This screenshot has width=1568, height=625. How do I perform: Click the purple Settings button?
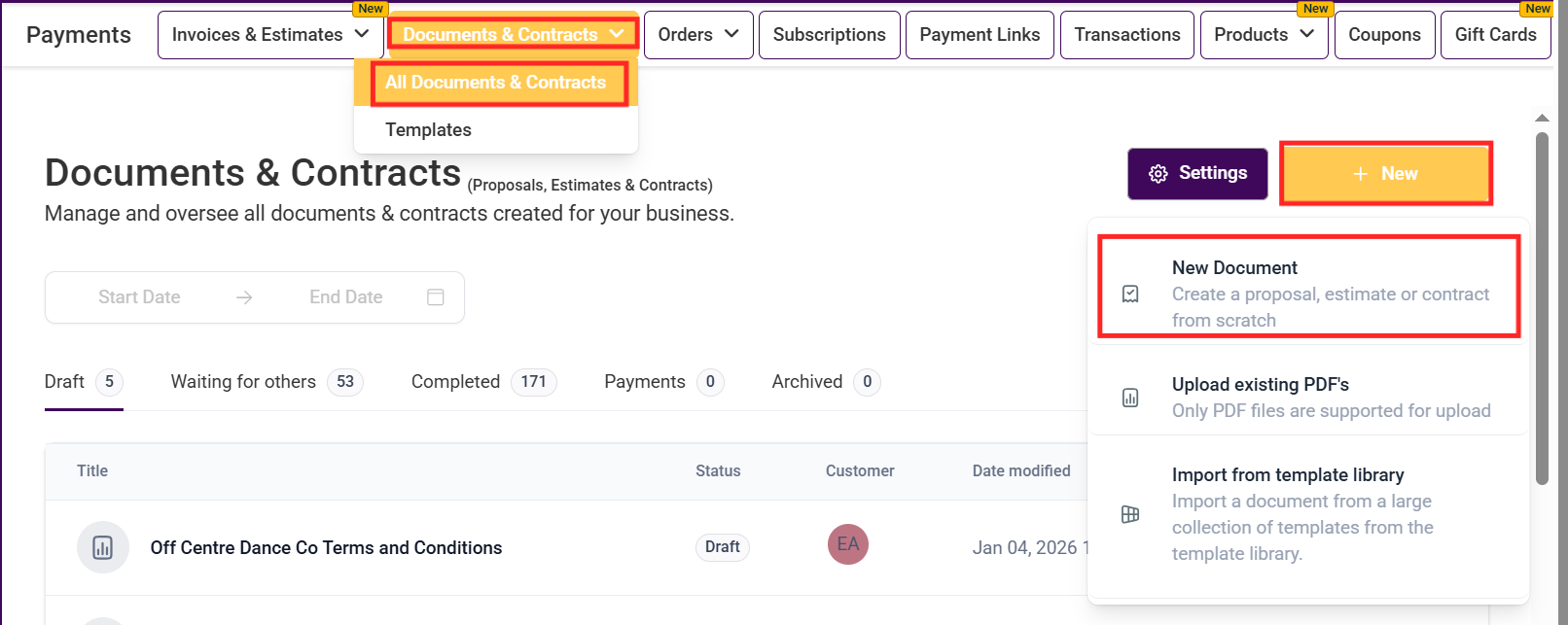(x=1197, y=174)
